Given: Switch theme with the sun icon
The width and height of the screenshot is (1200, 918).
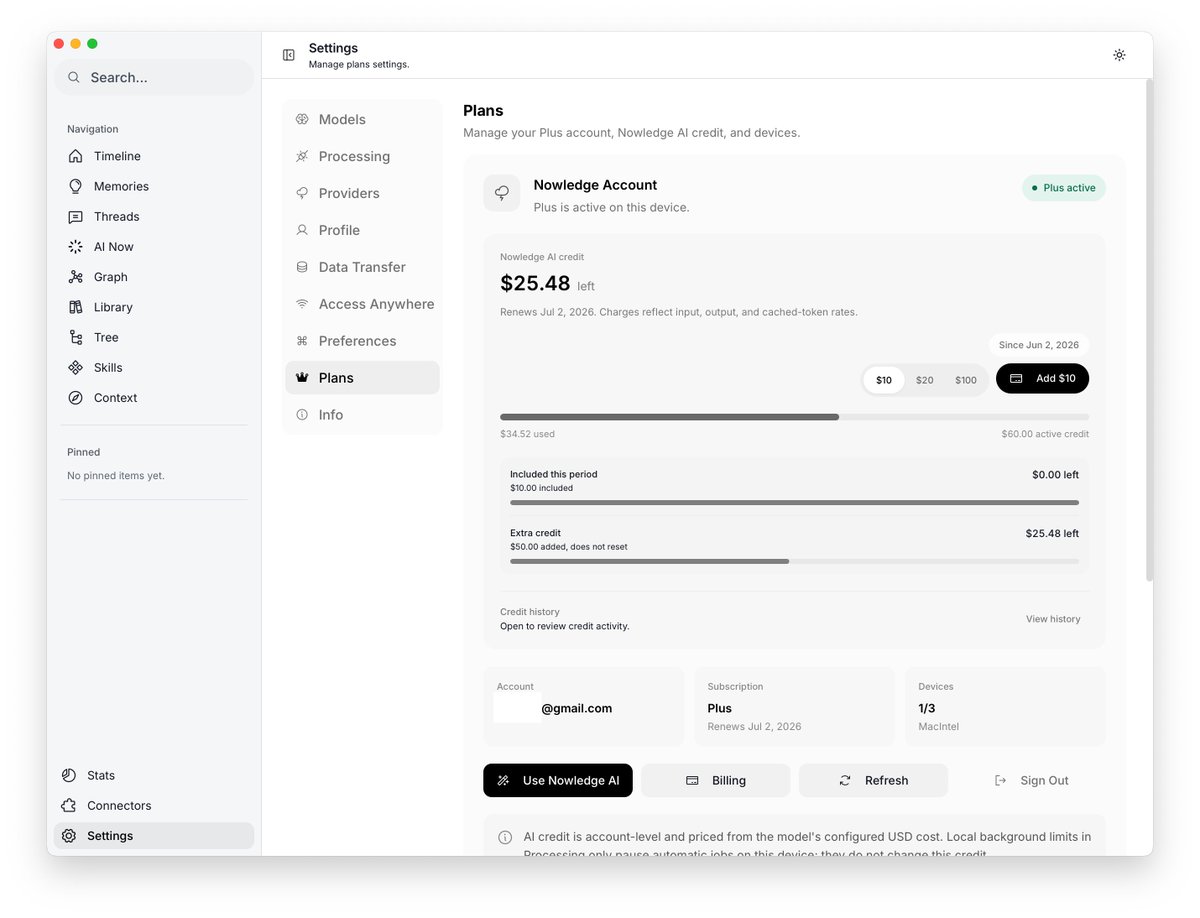Looking at the screenshot, I should tap(1119, 55).
